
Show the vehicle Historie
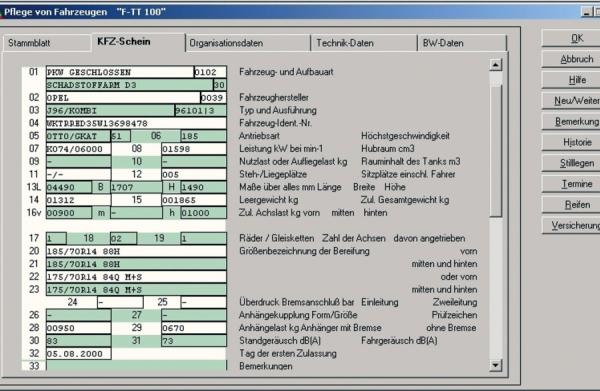pyautogui.click(x=571, y=142)
